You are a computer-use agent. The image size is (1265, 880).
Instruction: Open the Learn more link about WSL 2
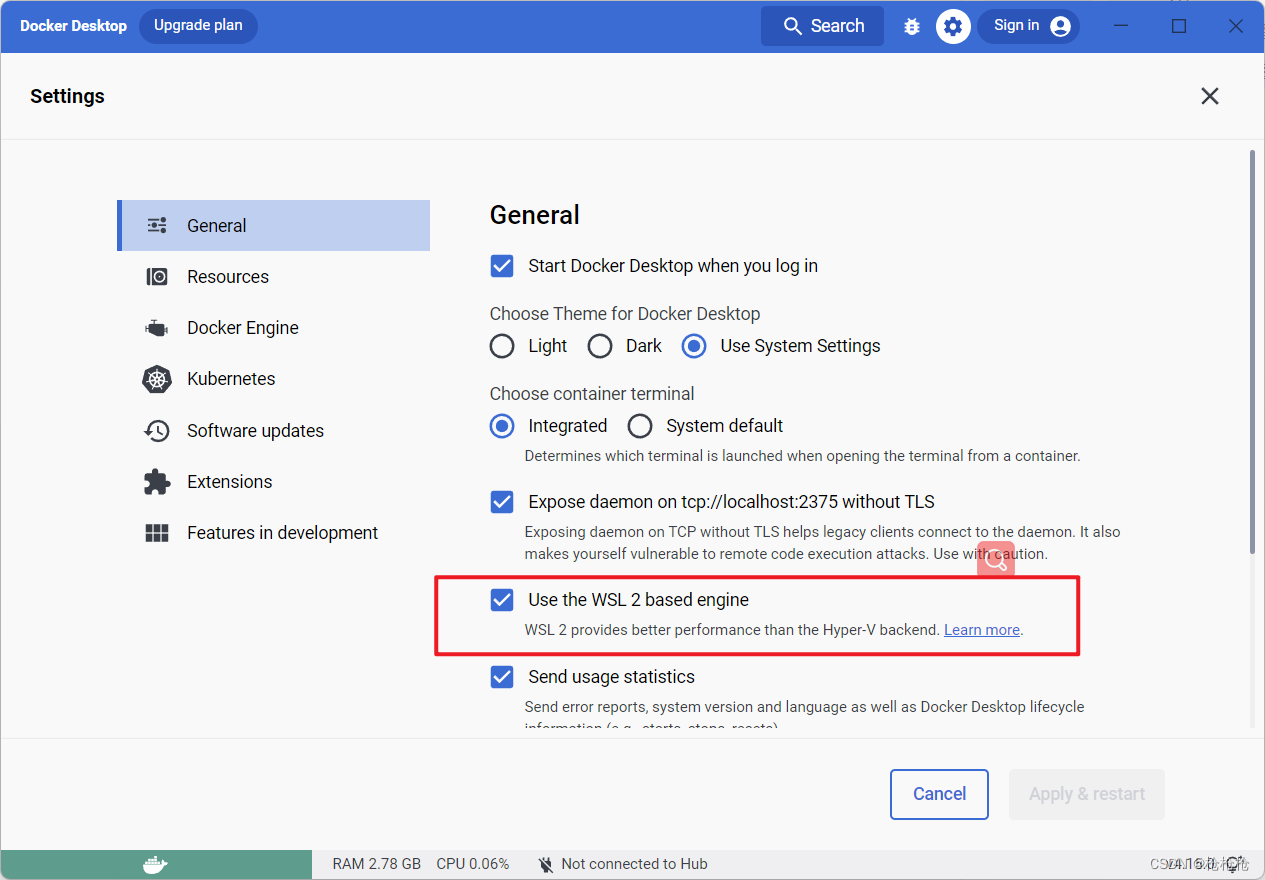pos(981,629)
